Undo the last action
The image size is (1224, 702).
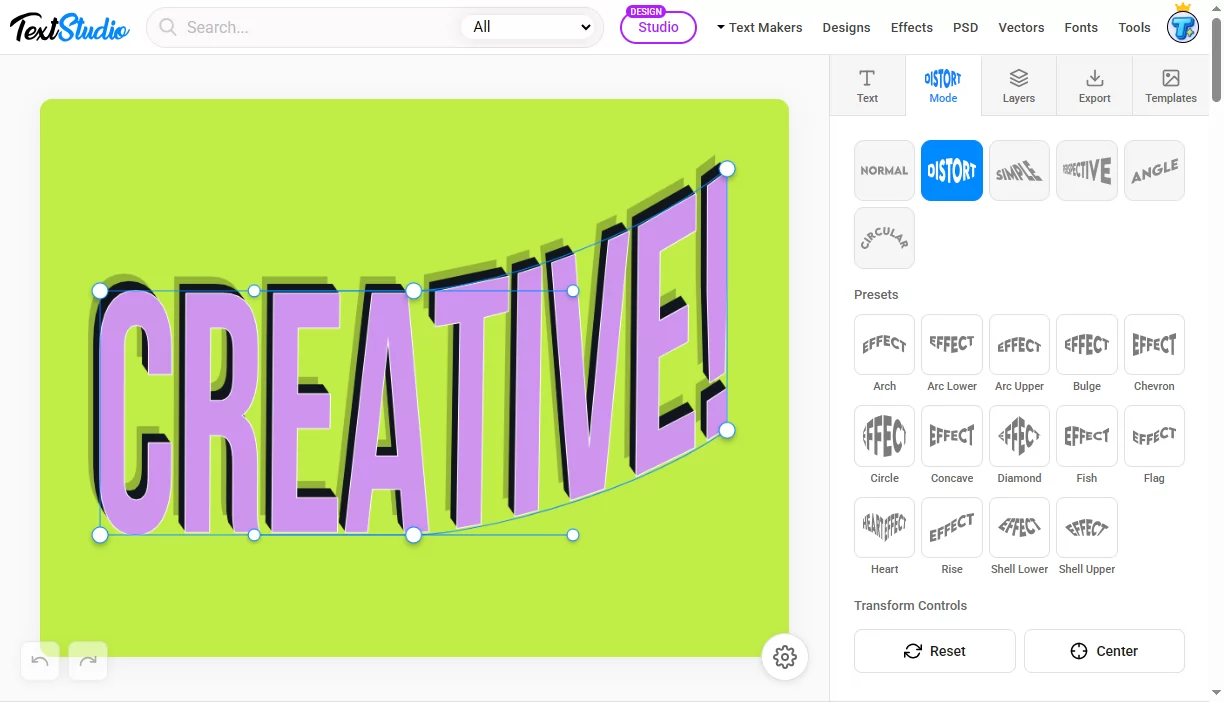(x=40, y=661)
